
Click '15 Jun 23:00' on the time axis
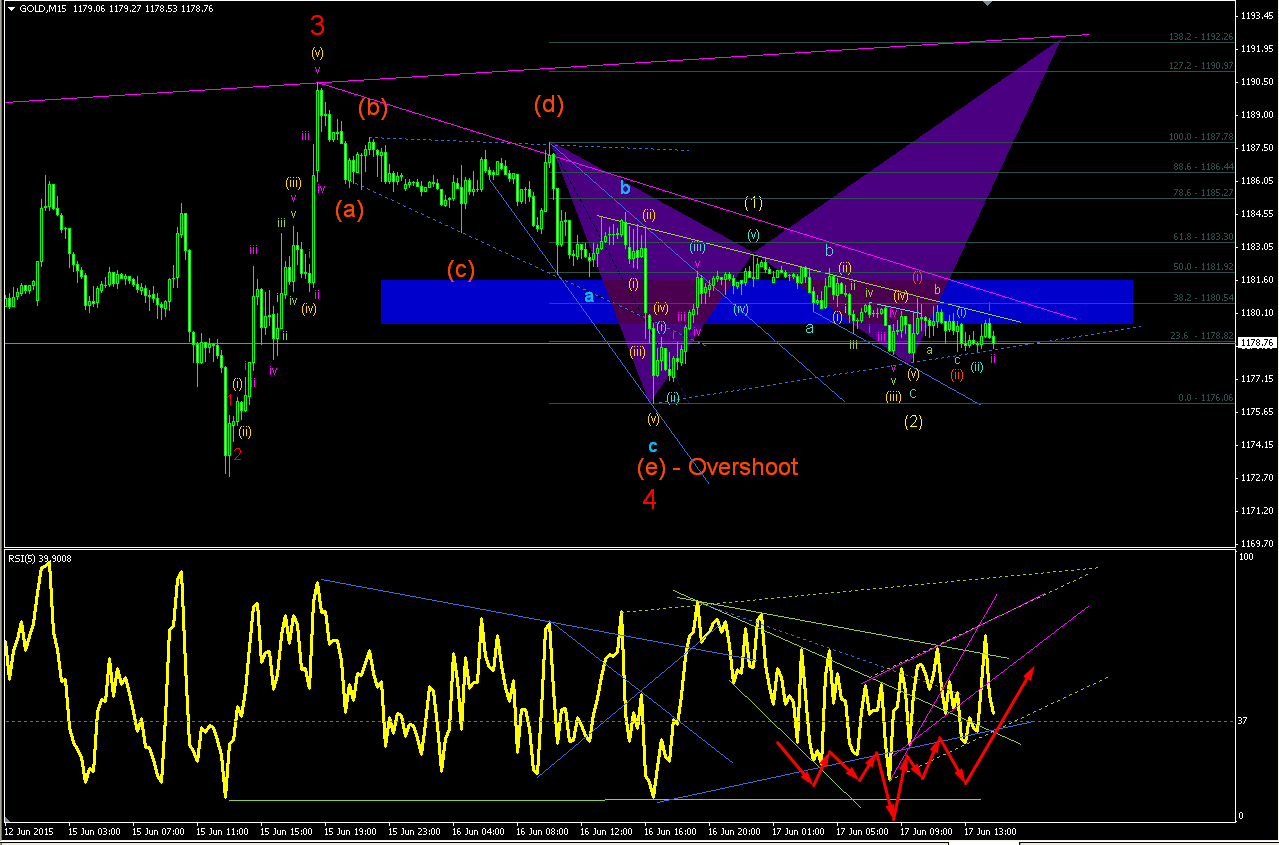coord(414,831)
